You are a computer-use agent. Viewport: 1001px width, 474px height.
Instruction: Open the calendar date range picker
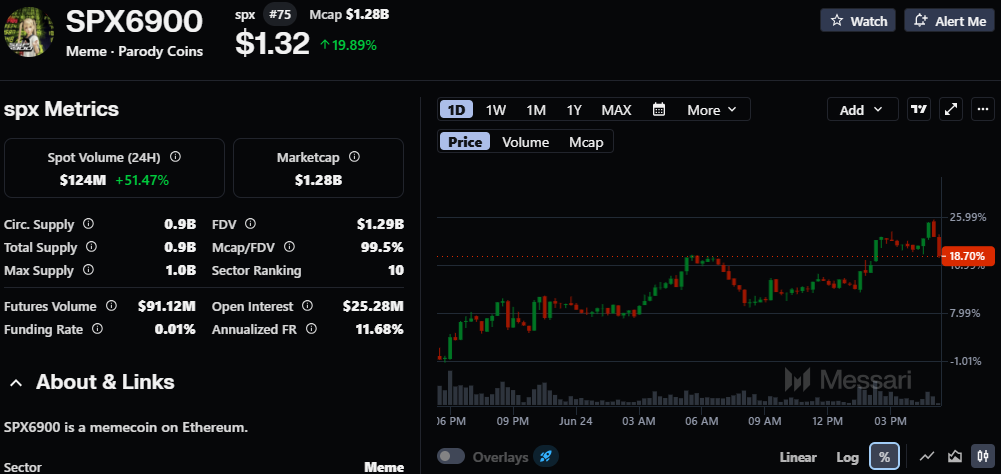click(659, 109)
